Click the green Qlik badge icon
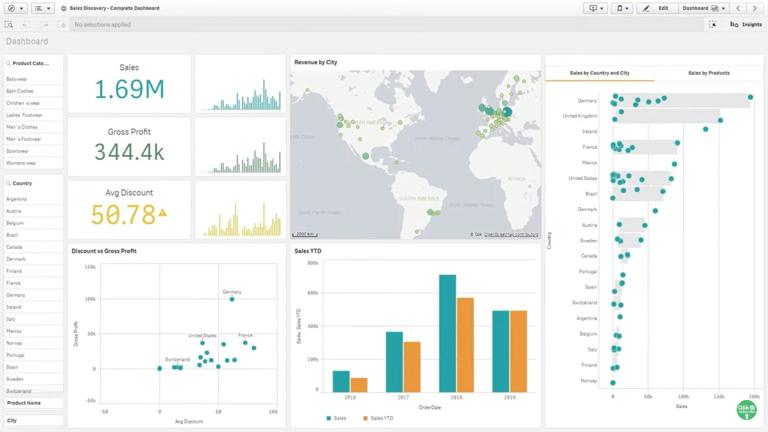 tap(746, 410)
